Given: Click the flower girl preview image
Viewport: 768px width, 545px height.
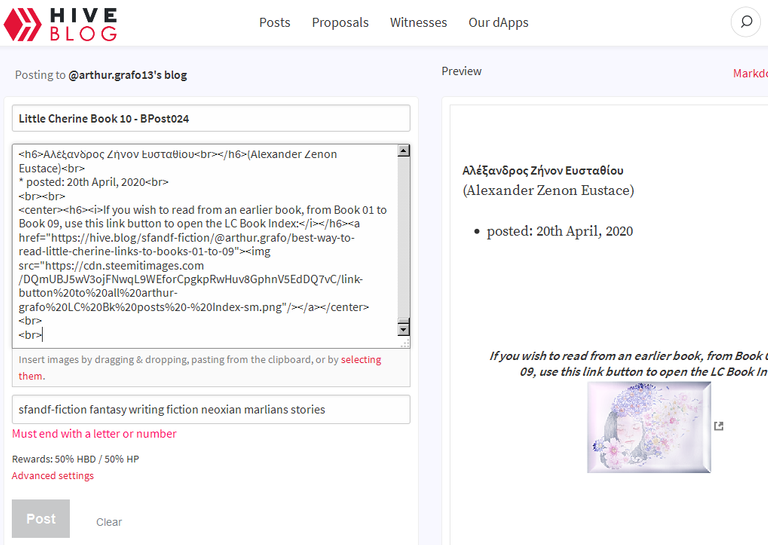Looking at the screenshot, I should (649, 427).
